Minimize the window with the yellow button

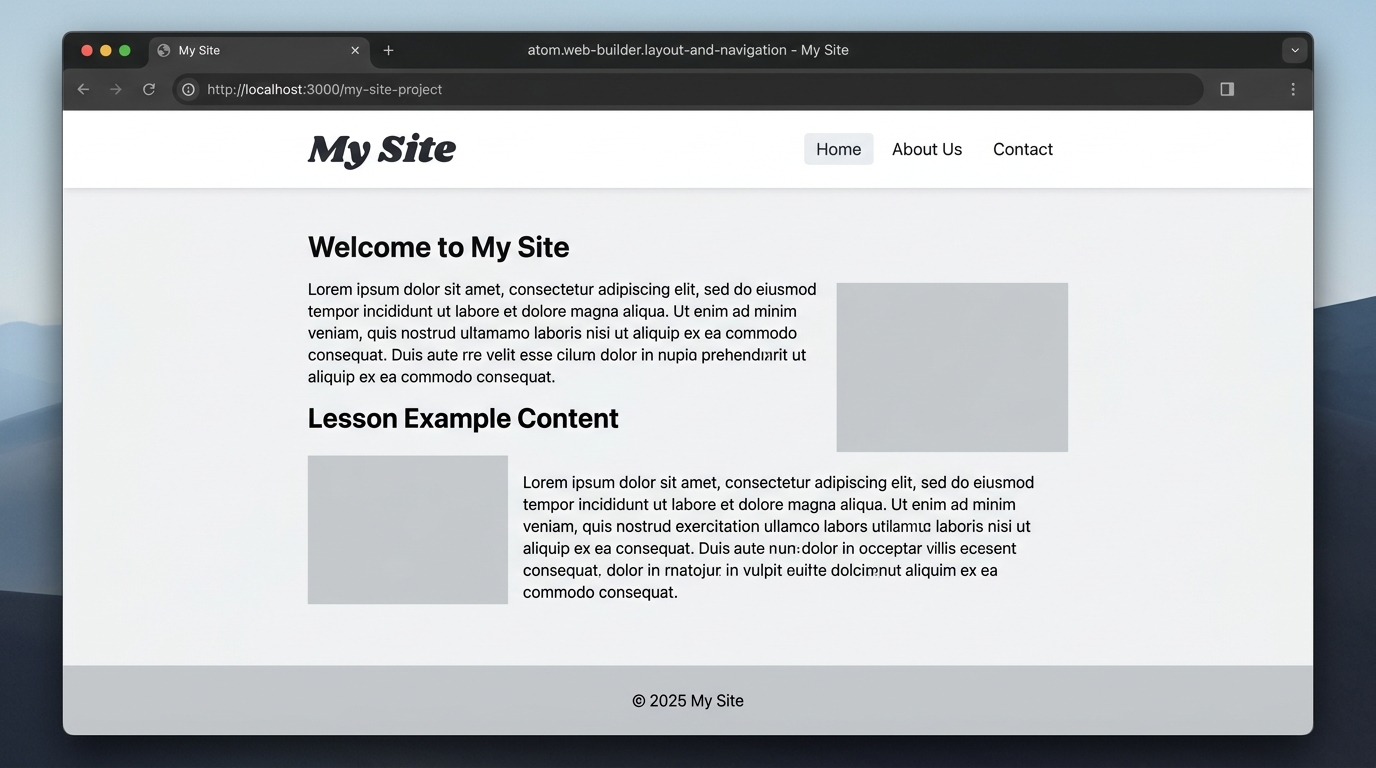(106, 50)
